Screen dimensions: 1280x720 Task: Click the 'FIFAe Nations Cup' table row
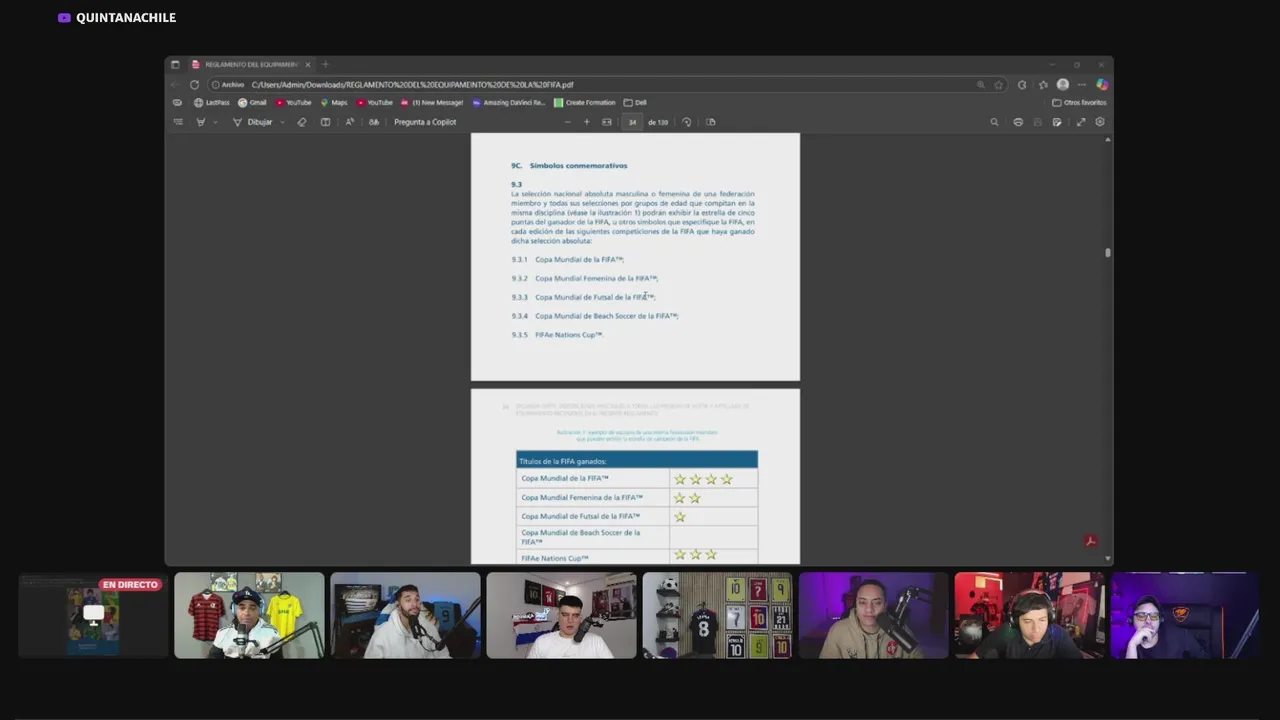coord(637,556)
